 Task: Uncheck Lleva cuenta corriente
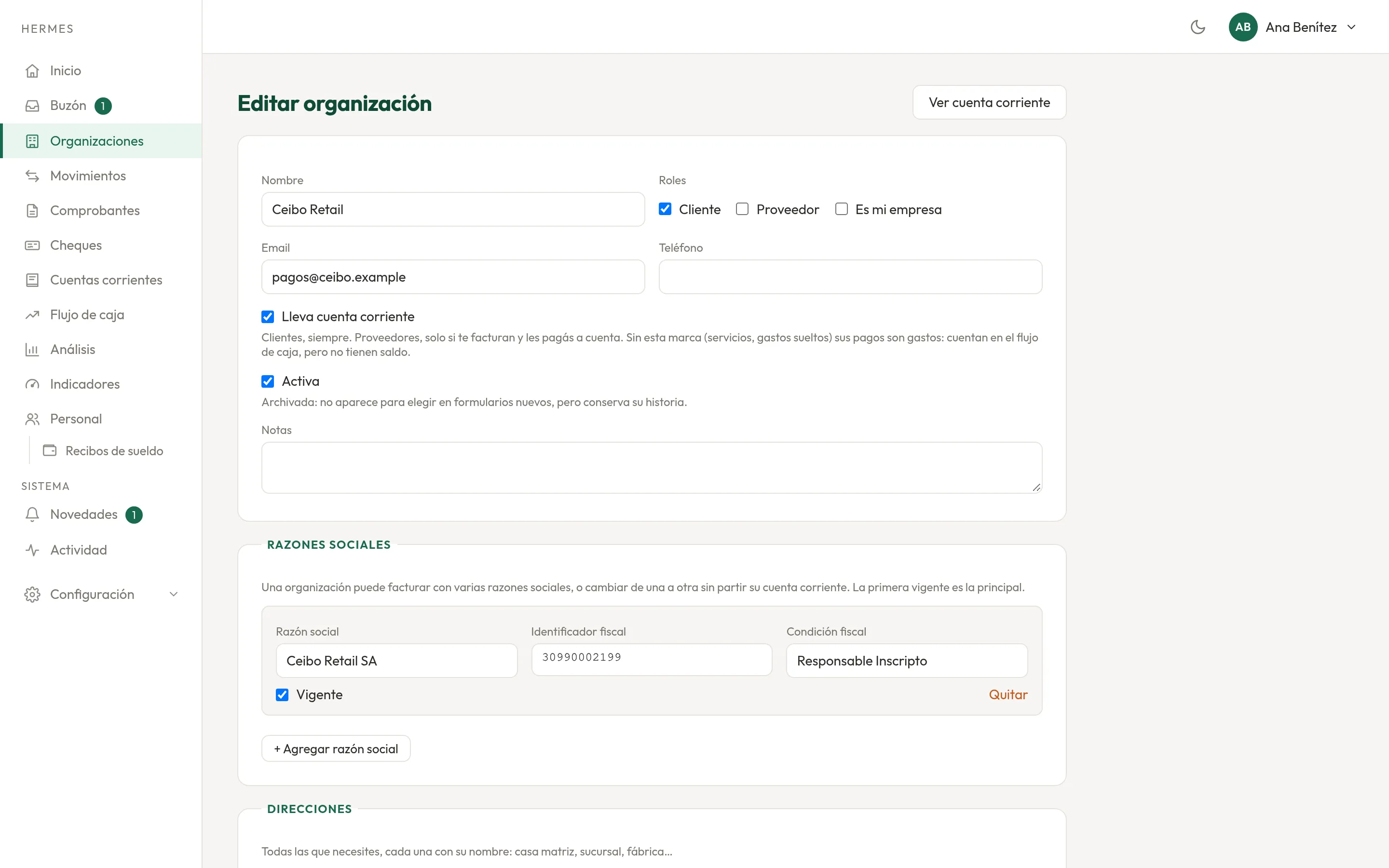[x=268, y=317]
